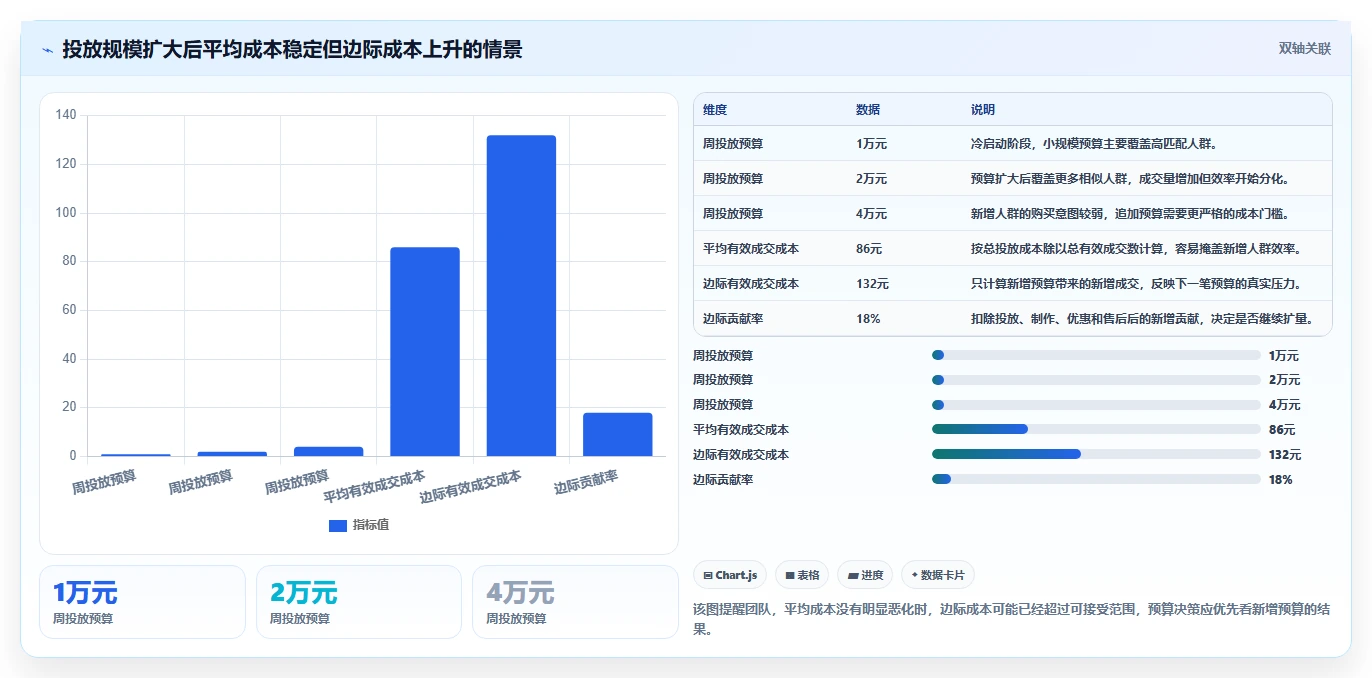Click the 进度 chip's progress icon
The image size is (1372, 678).
tap(853, 575)
